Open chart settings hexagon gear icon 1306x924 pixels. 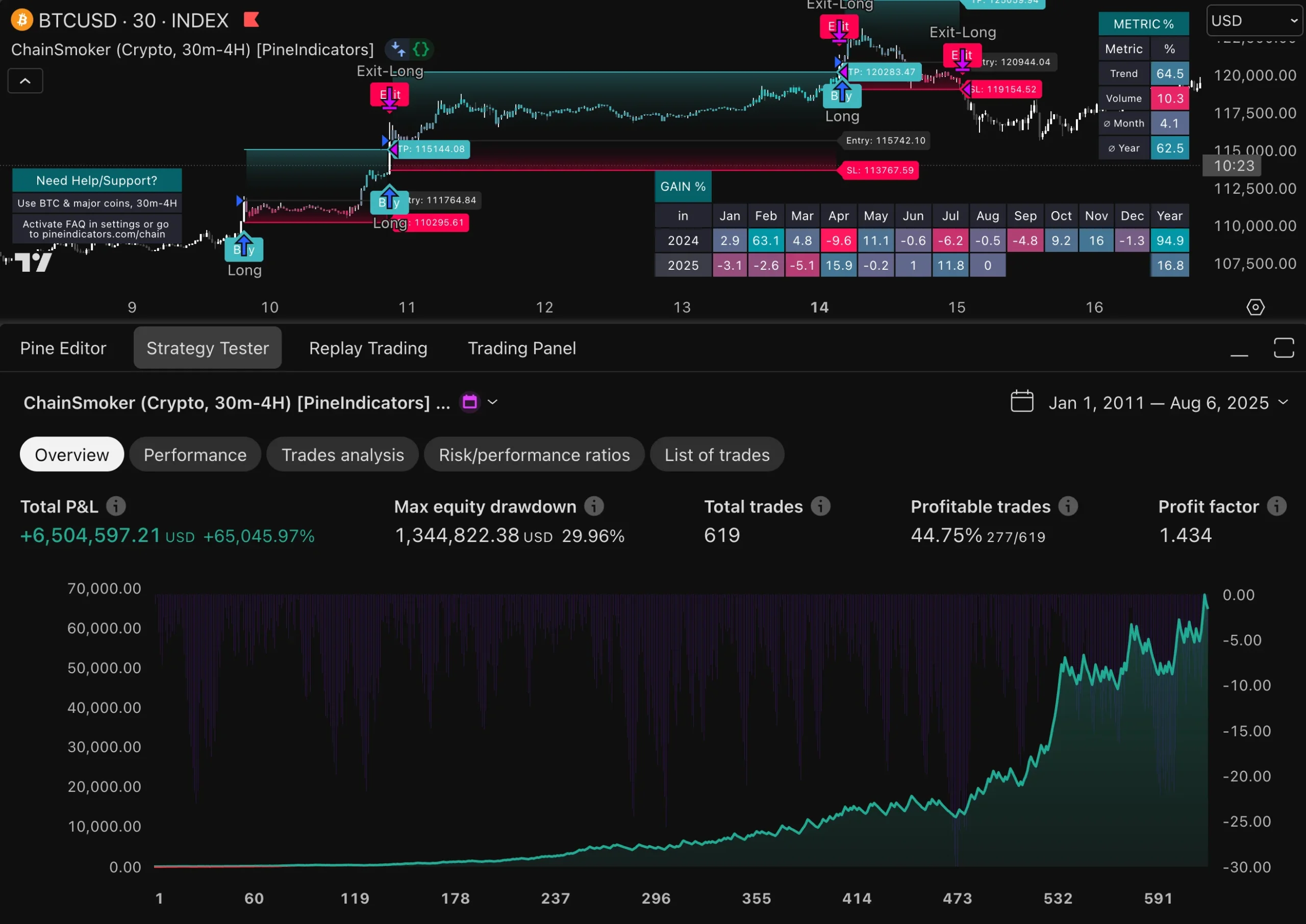[1255, 307]
